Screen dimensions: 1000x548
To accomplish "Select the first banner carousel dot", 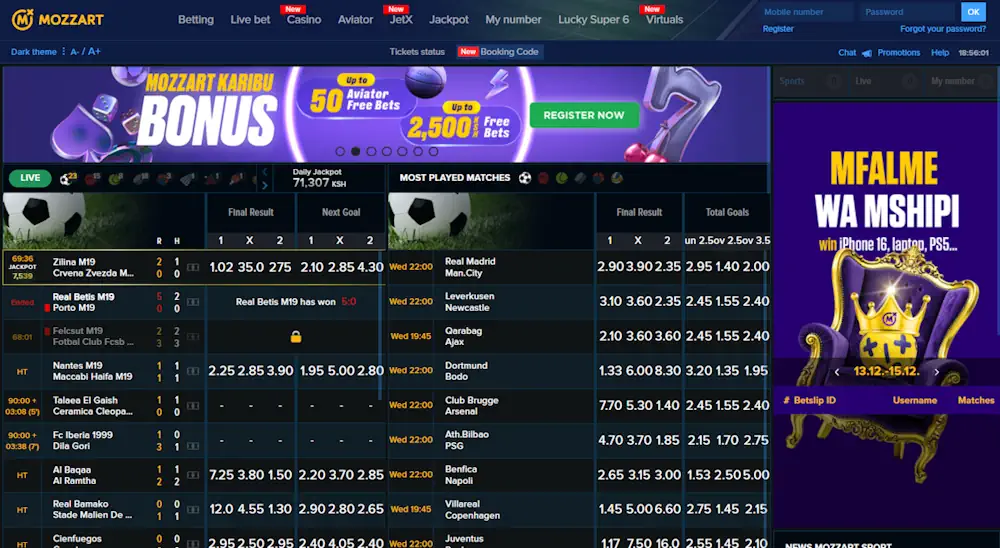I will point(340,151).
